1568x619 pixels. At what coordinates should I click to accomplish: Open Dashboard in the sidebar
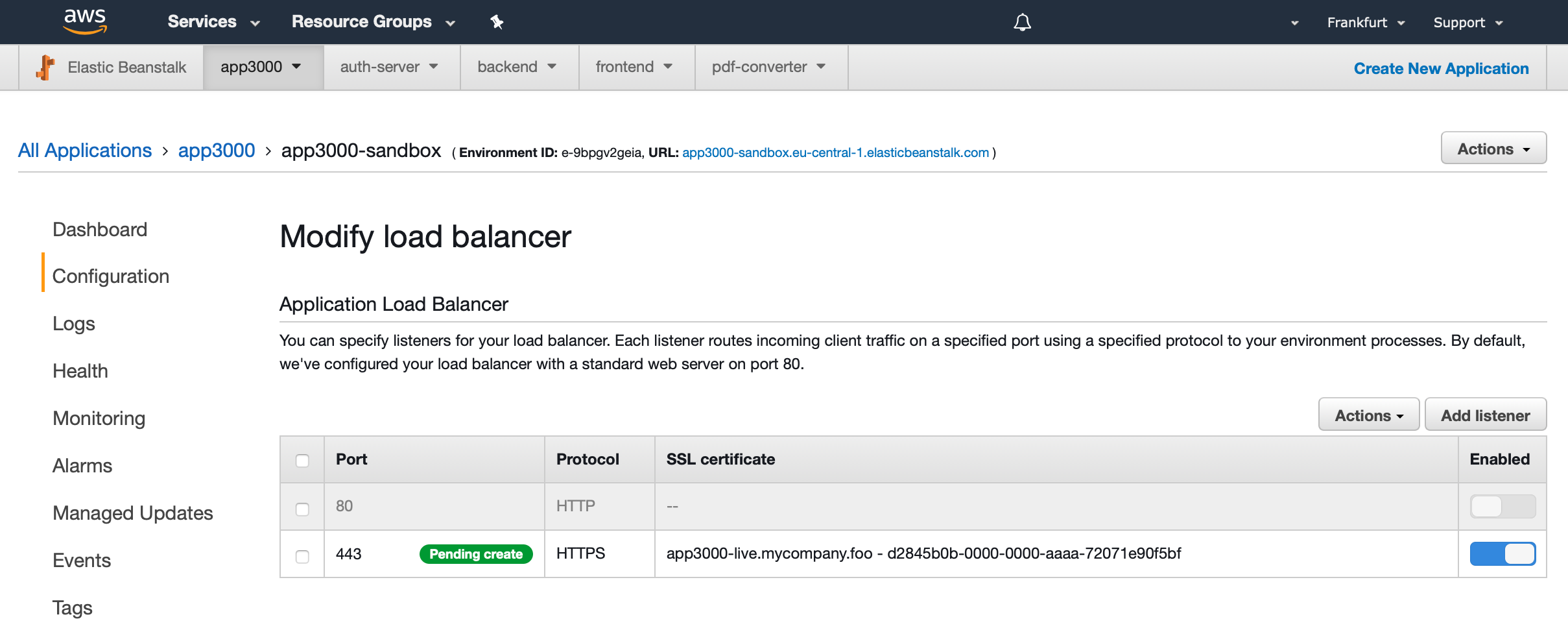pyautogui.click(x=100, y=230)
